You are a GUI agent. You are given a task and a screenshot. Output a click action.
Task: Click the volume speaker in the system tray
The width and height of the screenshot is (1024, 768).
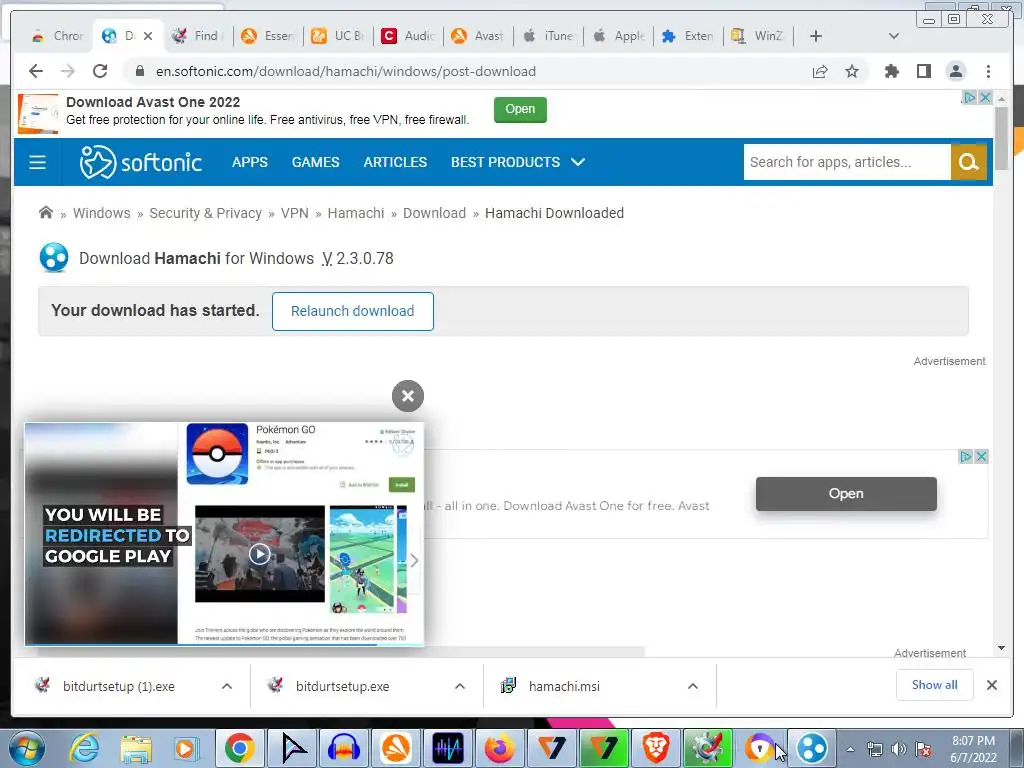899,749
